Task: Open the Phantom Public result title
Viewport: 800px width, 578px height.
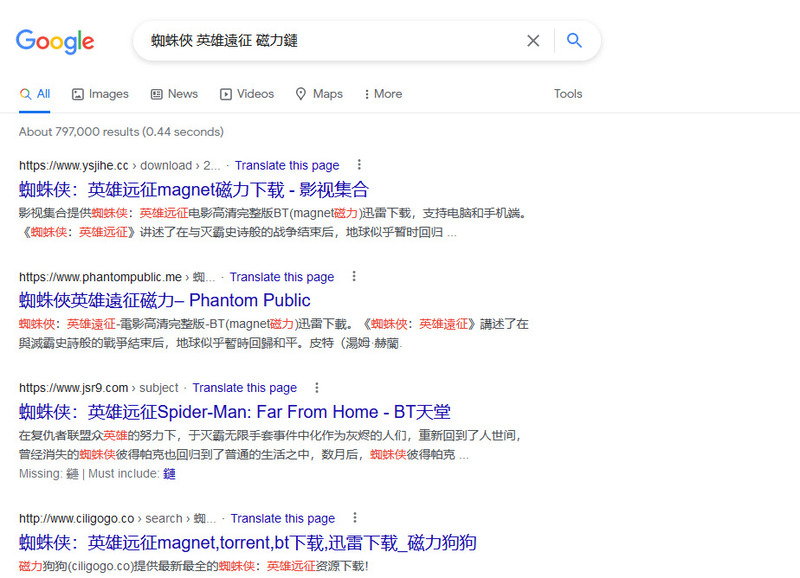Action: click(x=165, y=300)
